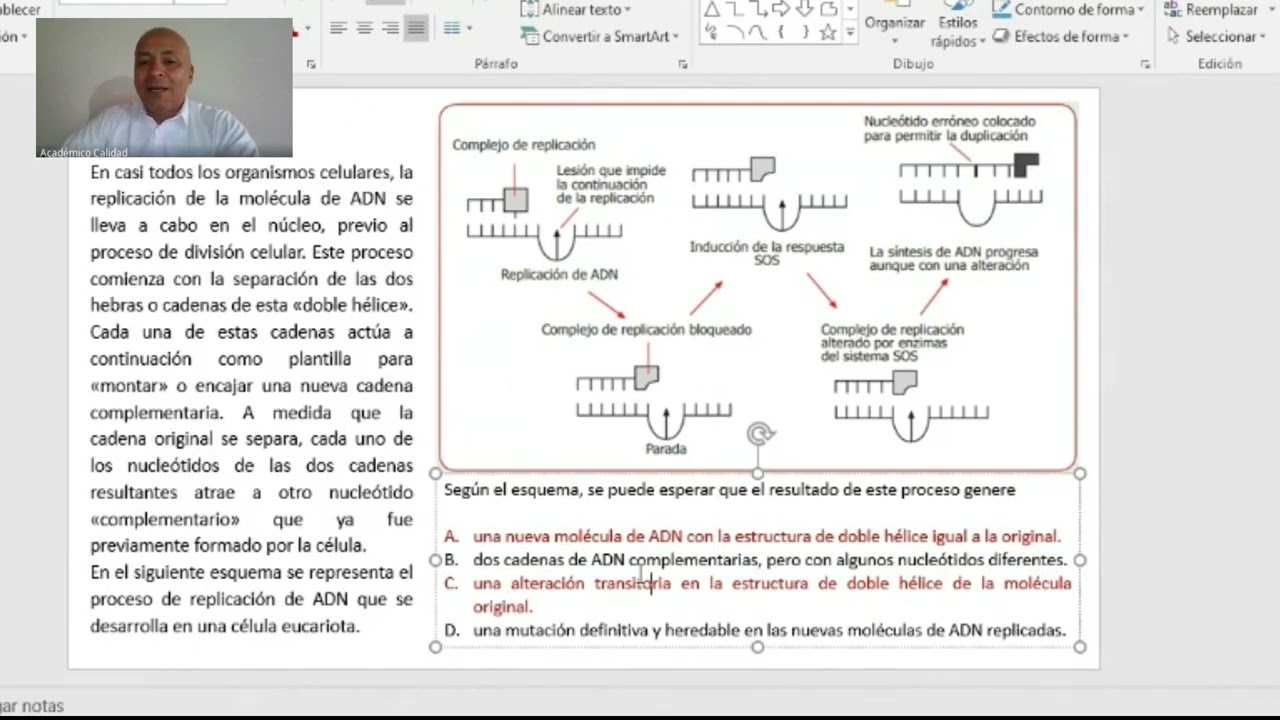Open Convertir a SmartArt menu
Viewport: 1280px width, 720px height.
point(600,36)
